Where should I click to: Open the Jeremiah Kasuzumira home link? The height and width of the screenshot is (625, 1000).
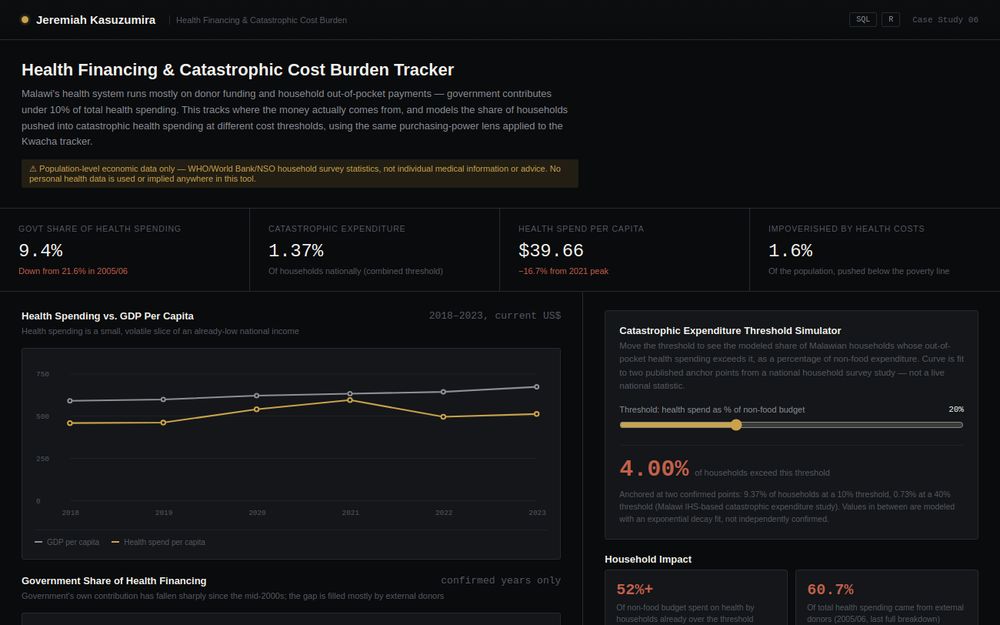click(x=96, y=20)
